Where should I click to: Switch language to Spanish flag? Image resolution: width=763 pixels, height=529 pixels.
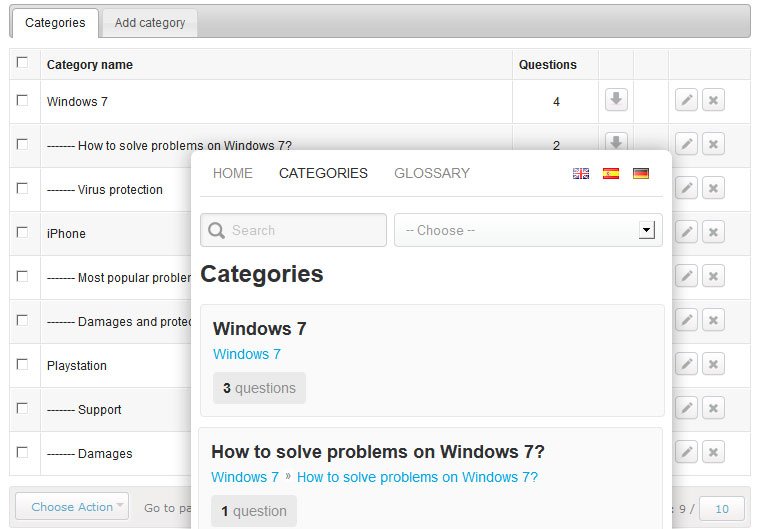(611, 173)
